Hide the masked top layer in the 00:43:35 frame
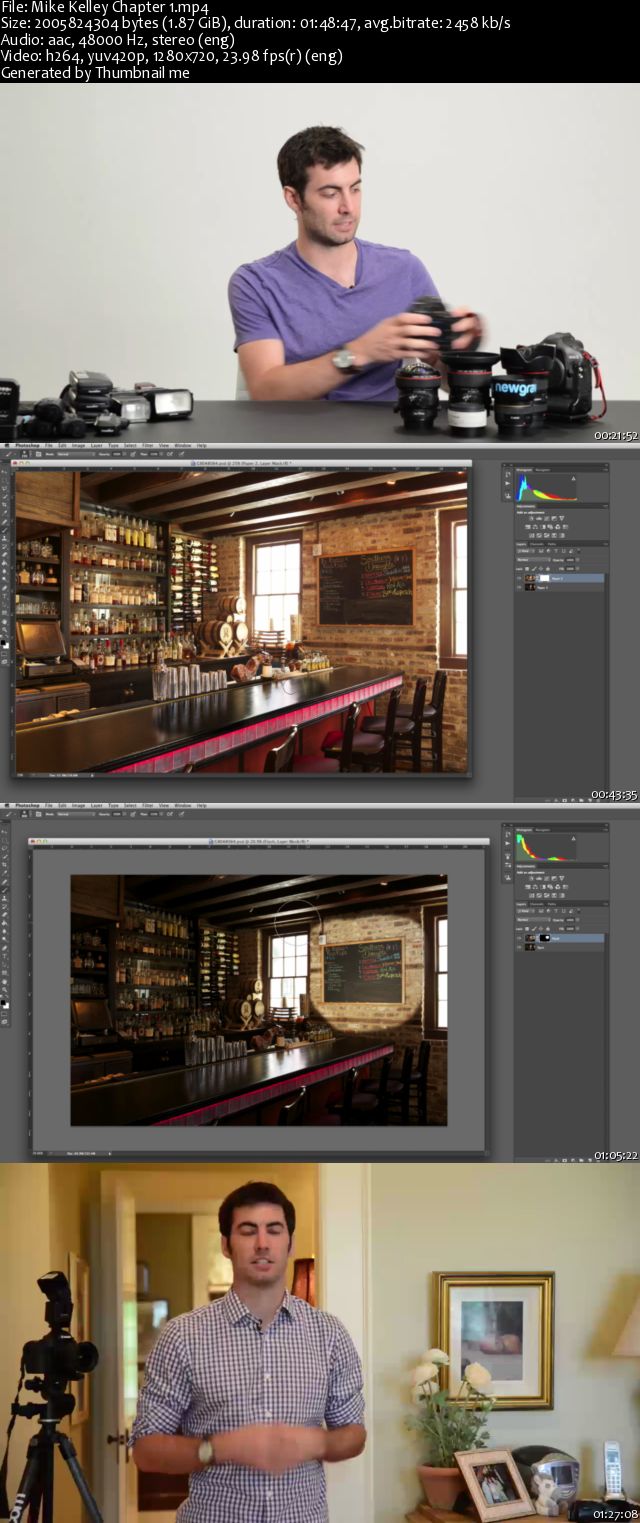Viewport: 640px width, 1523px height. [x=518, y=578]
